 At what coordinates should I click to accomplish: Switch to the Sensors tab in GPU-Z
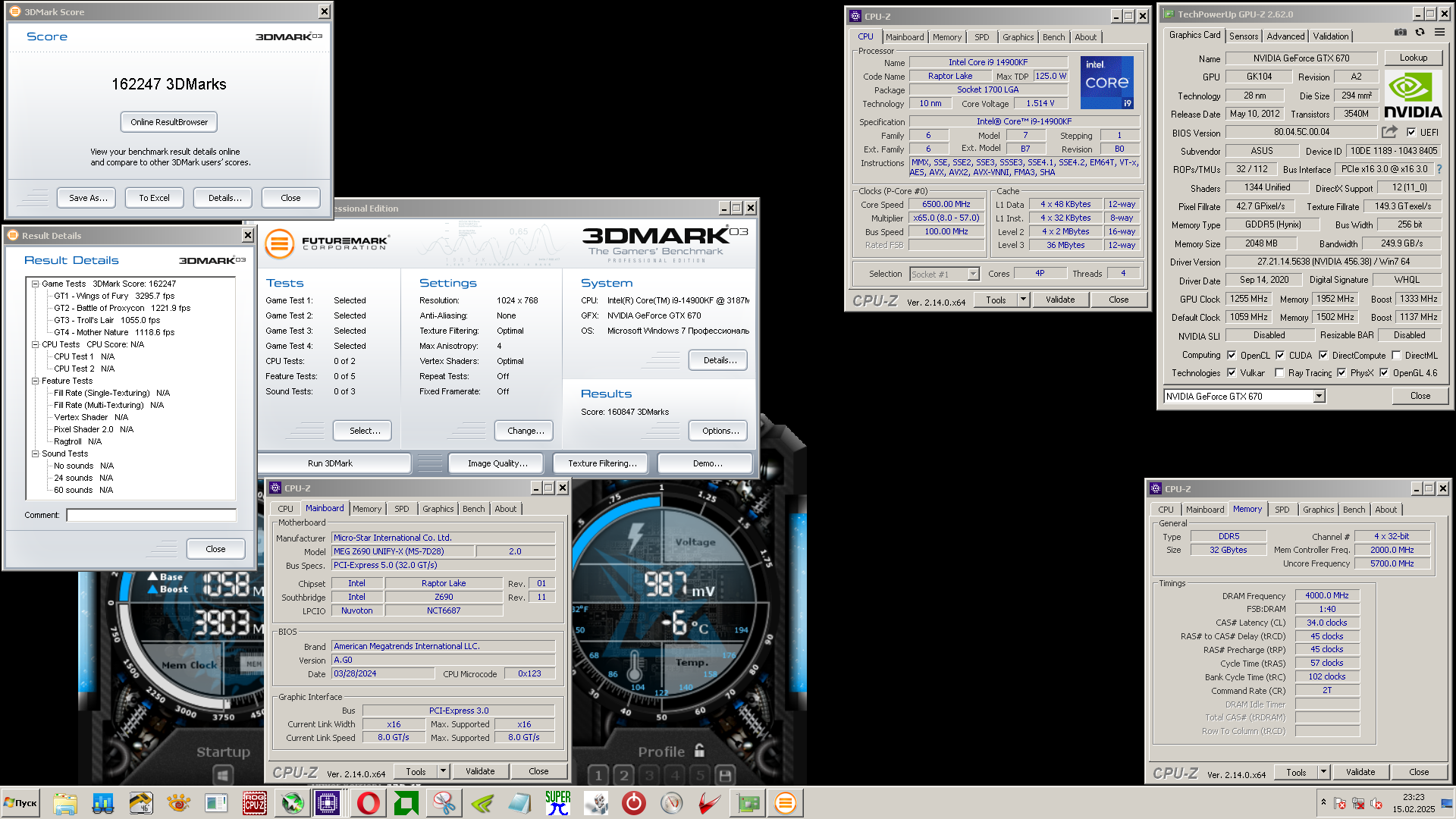[x=1244, y=36]
